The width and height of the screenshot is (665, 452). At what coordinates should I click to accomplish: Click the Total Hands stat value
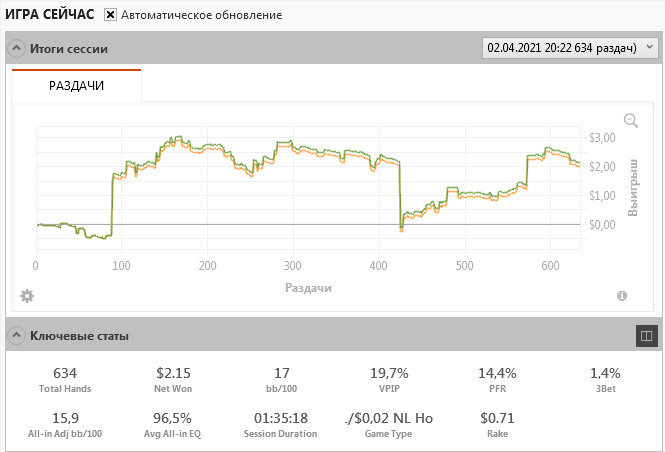coord(65,374)
